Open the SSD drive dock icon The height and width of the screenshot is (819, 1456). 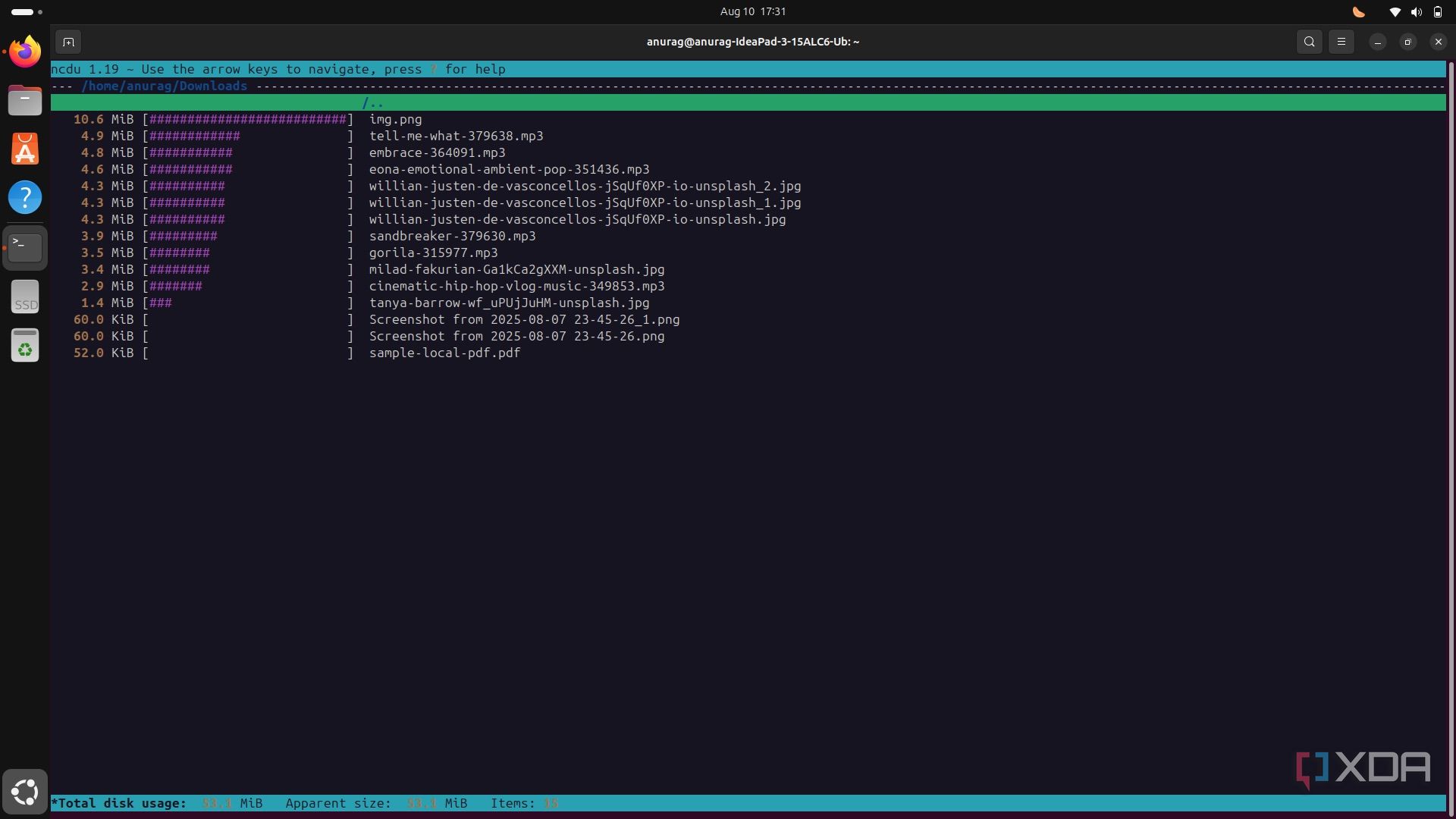(25, 297)
